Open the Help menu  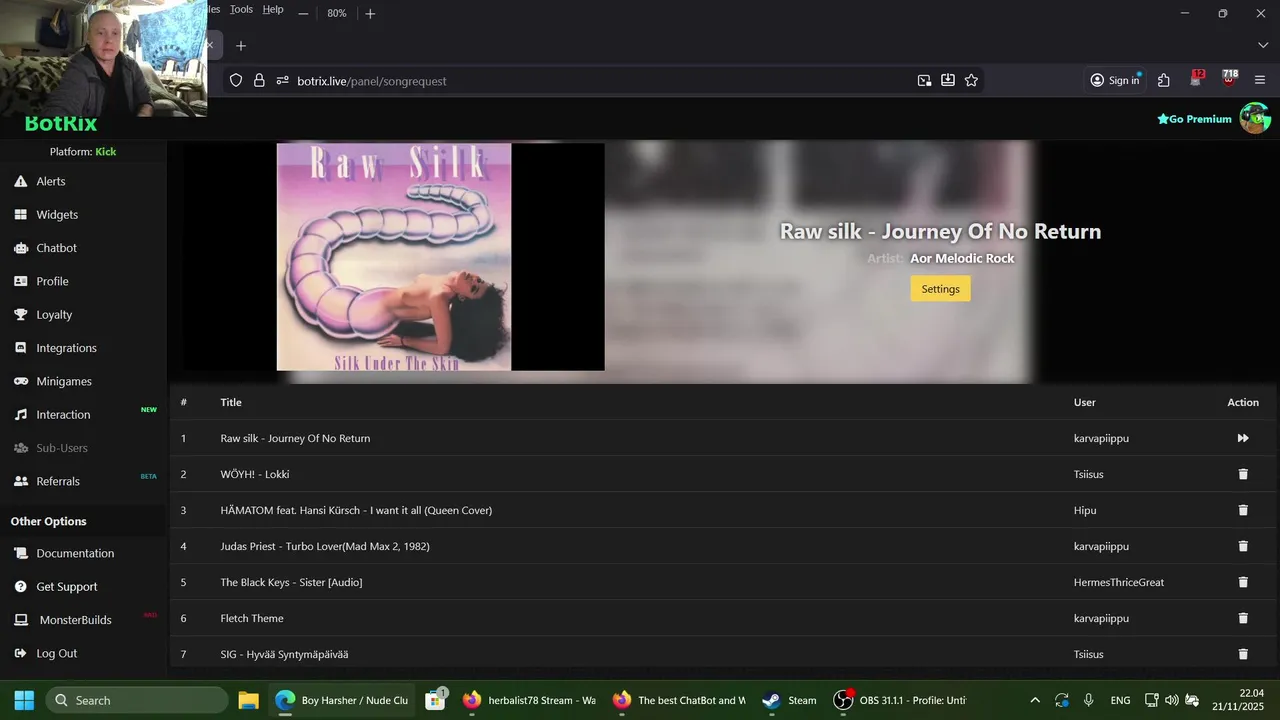click(273, 9)
